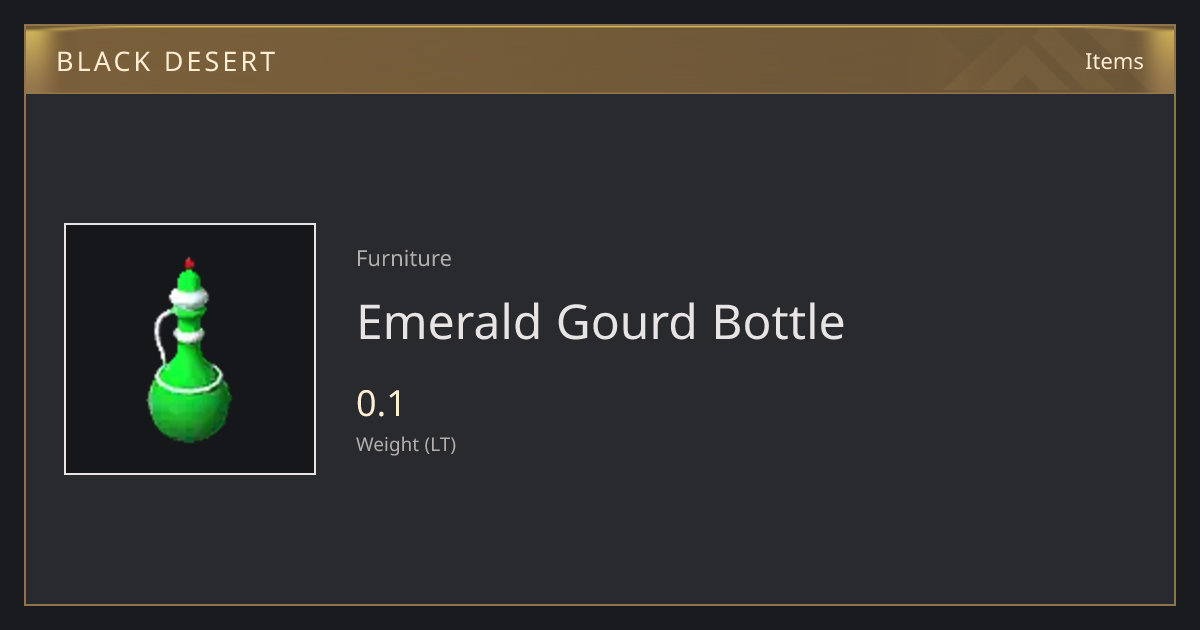This screenshot has width=1200, height=630.
Task: Click the word BLACK in the header
Action: [103, 62]
